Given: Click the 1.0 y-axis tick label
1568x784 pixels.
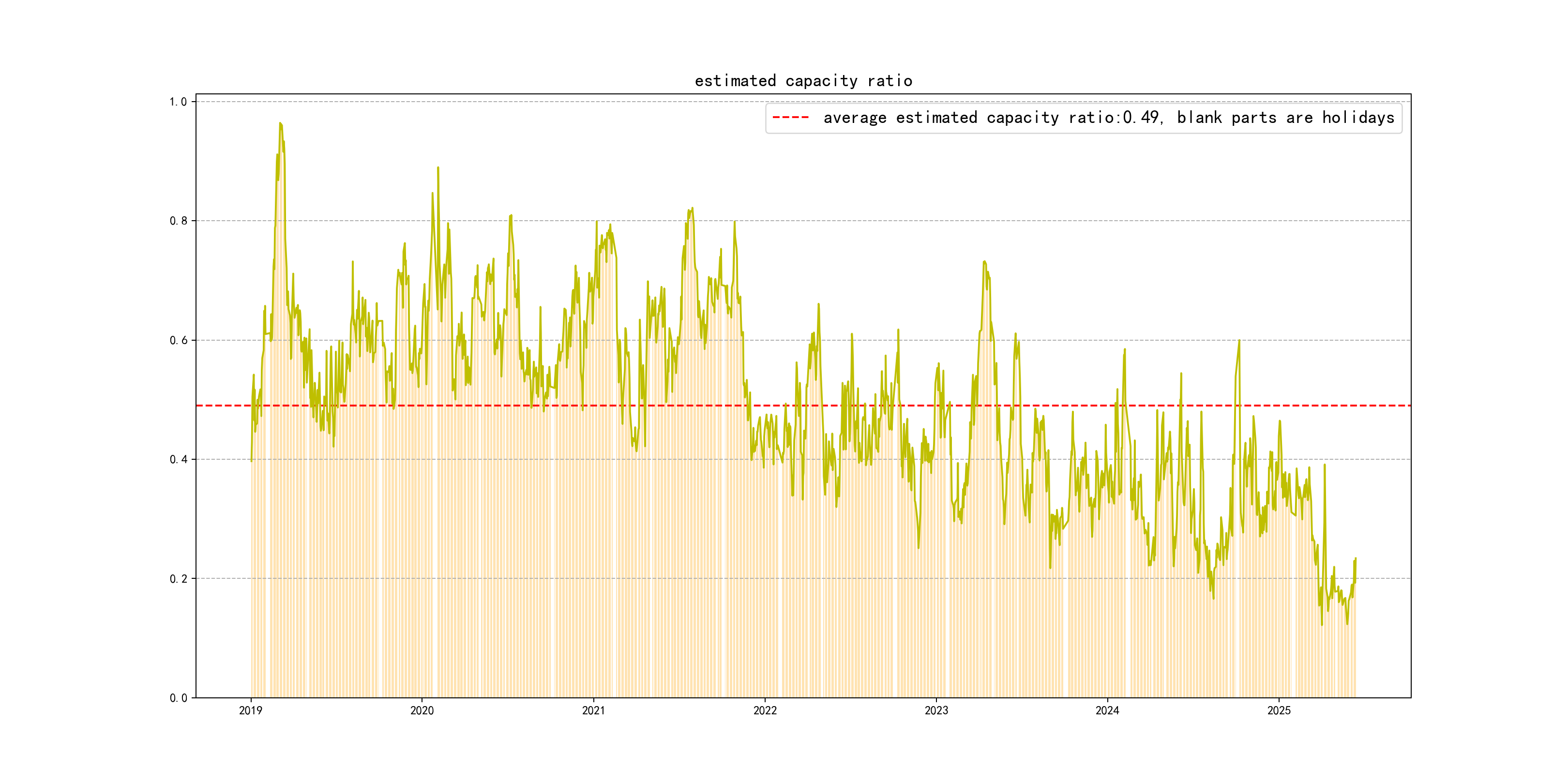Looking at the screenshot, I should coord(179,102).
